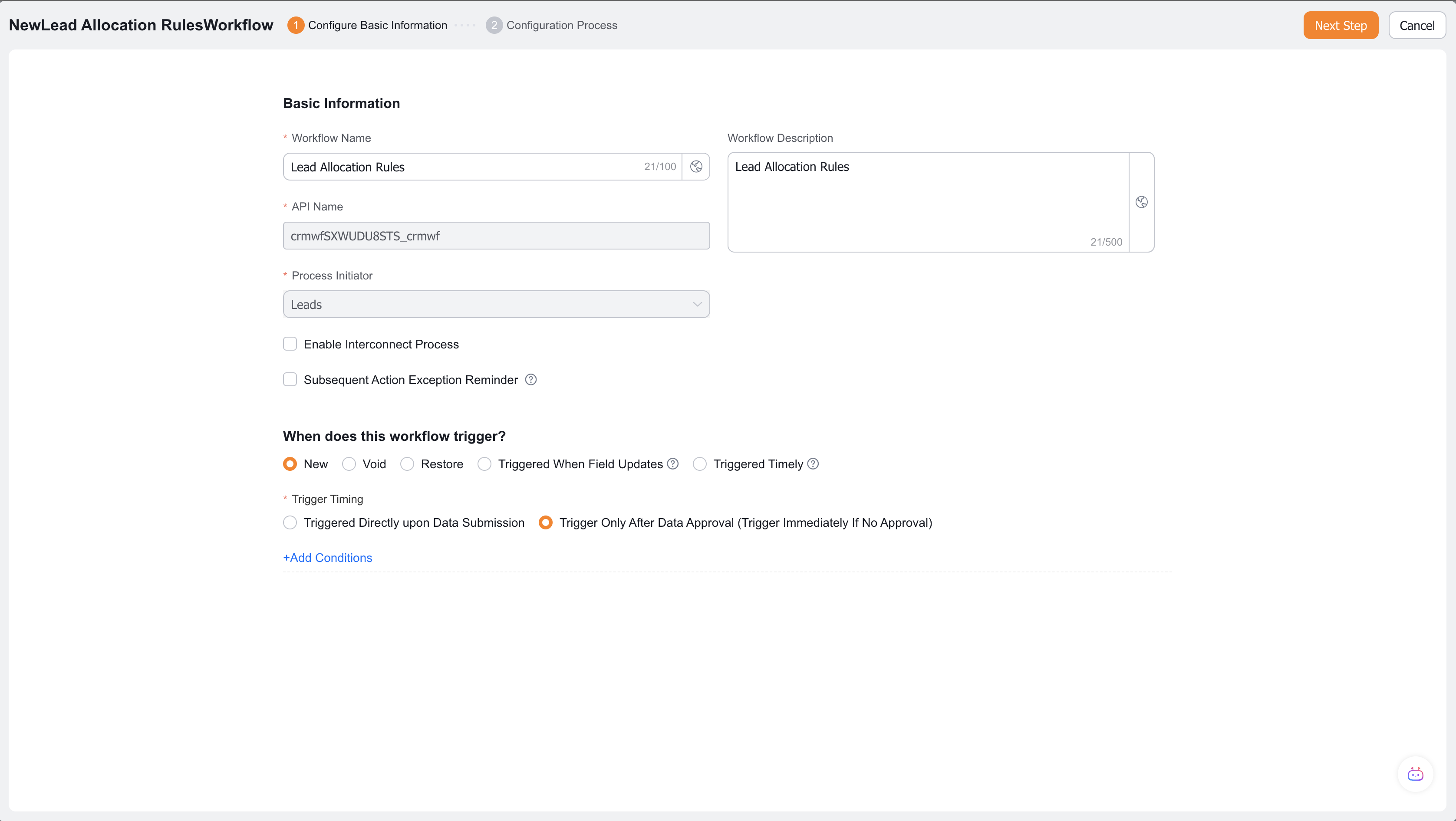
Task: Click the 'Basic Information' heading
Action: tap(341, 103)
